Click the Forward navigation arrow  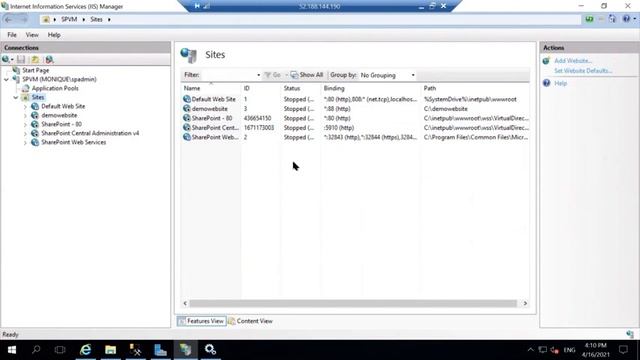pyautogui.click(x=23, y=20)
